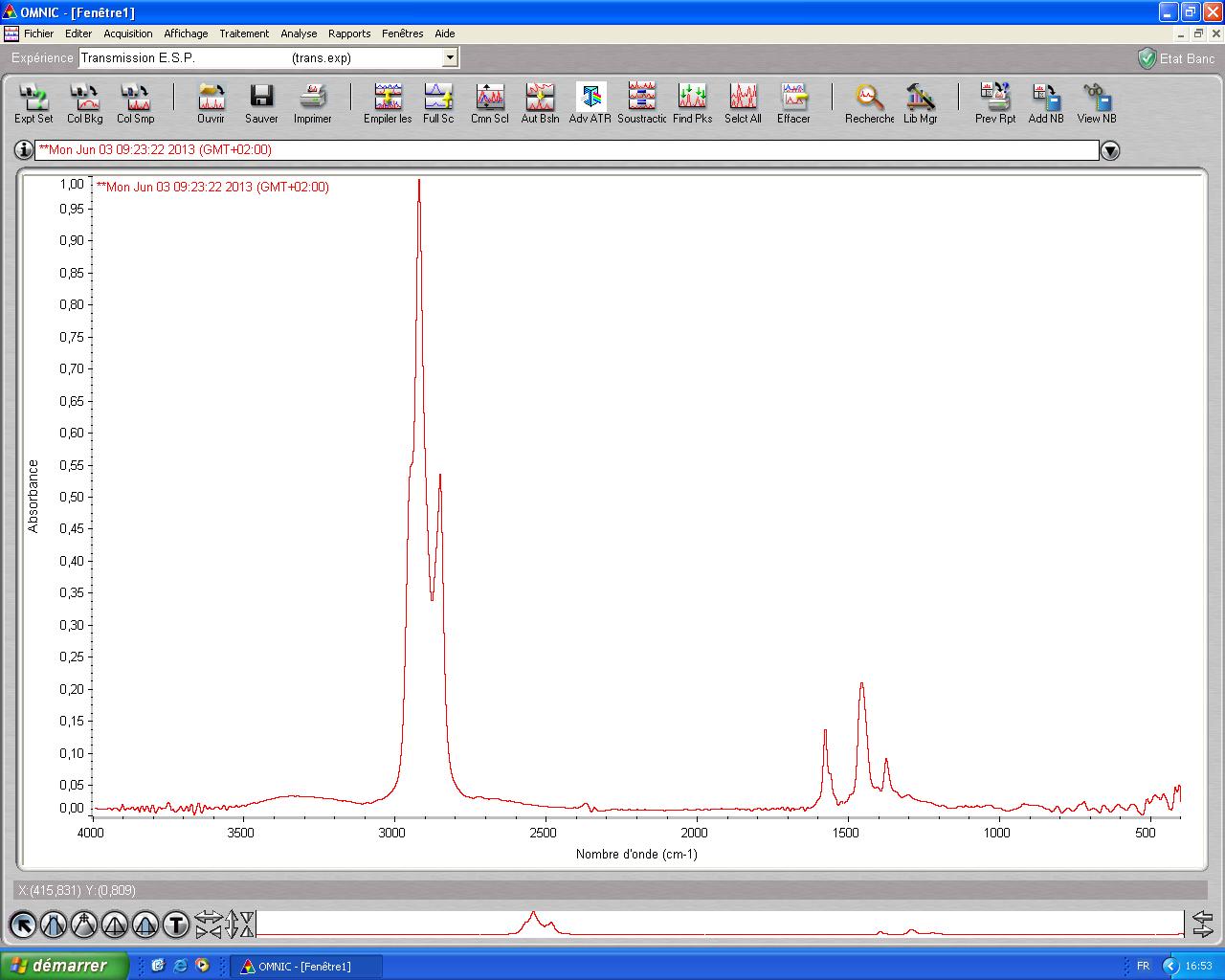
Task: Open the Acquisition menu
Action: (x=128, y=33)
